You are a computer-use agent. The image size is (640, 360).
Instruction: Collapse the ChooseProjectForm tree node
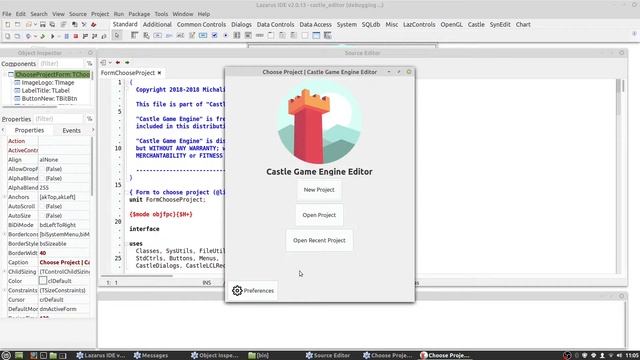5,74
